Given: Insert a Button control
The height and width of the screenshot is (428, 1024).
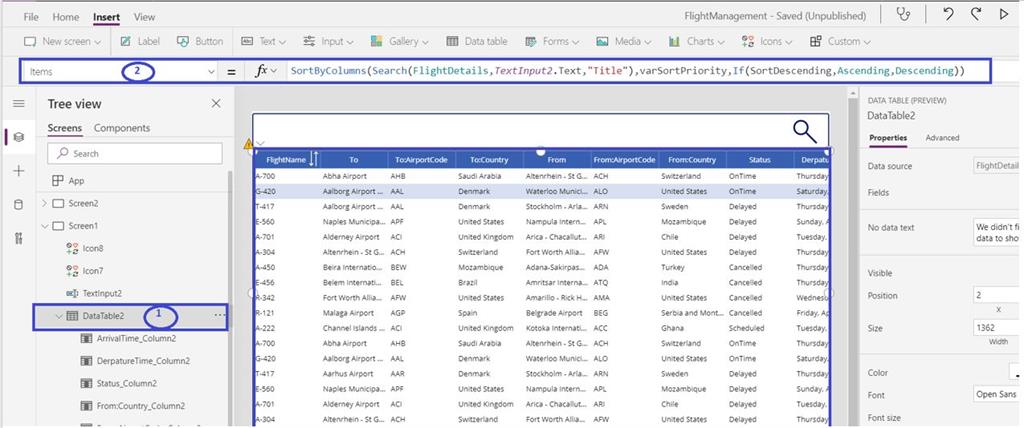Looking at the screenshot, I should point(200,41).
